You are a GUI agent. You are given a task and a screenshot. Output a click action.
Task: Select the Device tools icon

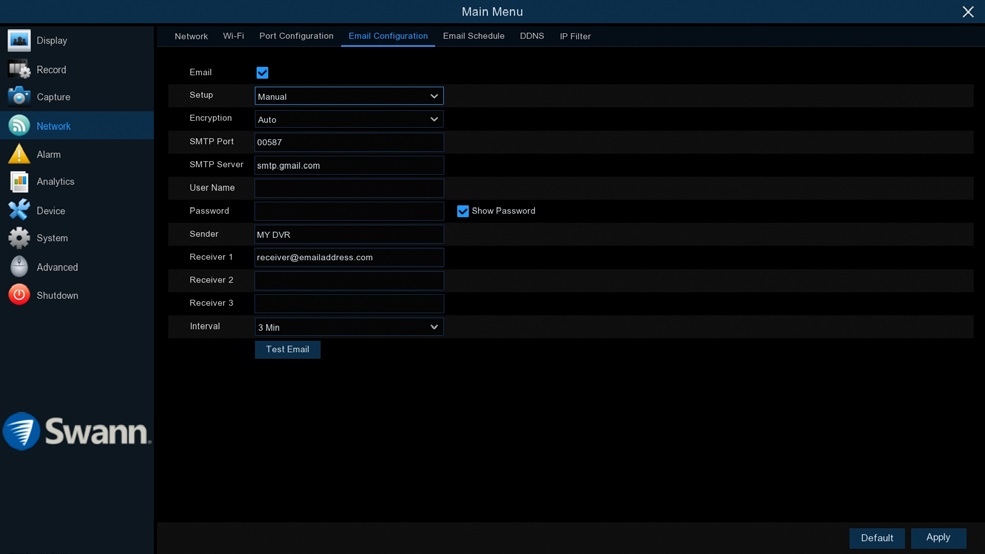point(19,210)
